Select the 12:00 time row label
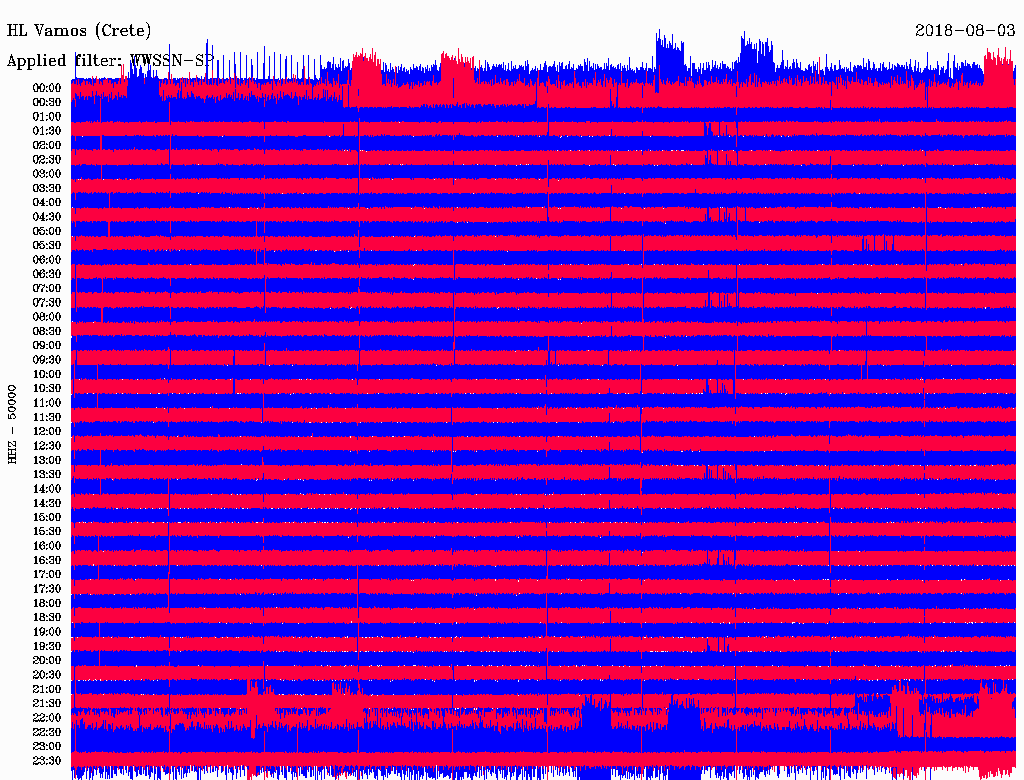The image size is (1024, 780). click(x=47, y=431)
